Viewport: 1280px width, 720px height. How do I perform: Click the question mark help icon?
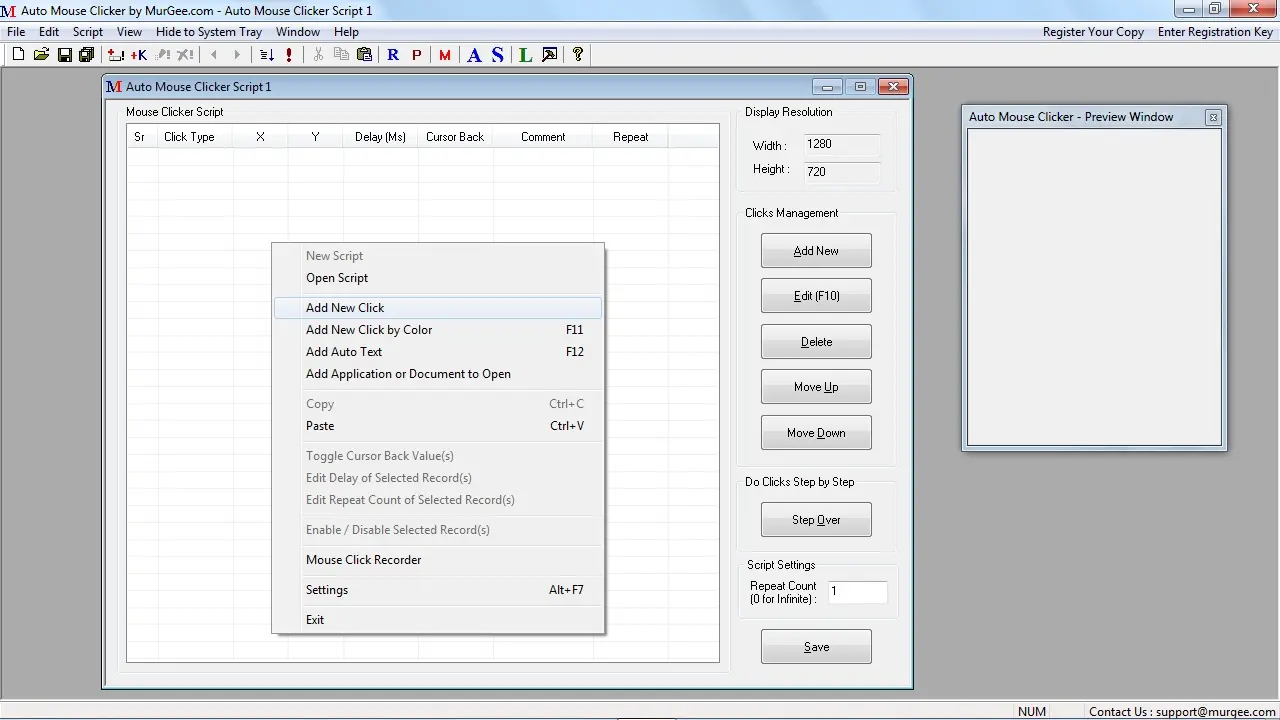click(x=578, y=55)
